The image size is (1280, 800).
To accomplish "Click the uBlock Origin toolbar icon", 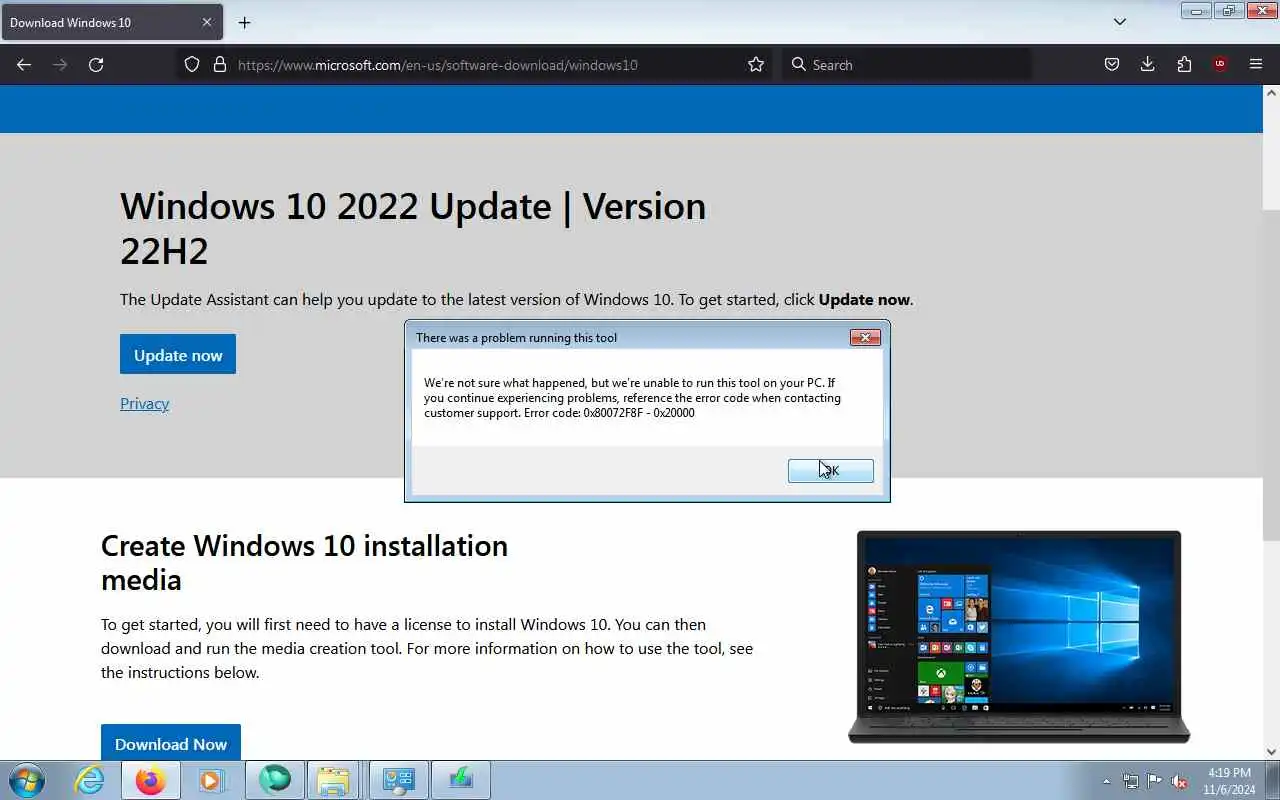I will point(1220,65).
